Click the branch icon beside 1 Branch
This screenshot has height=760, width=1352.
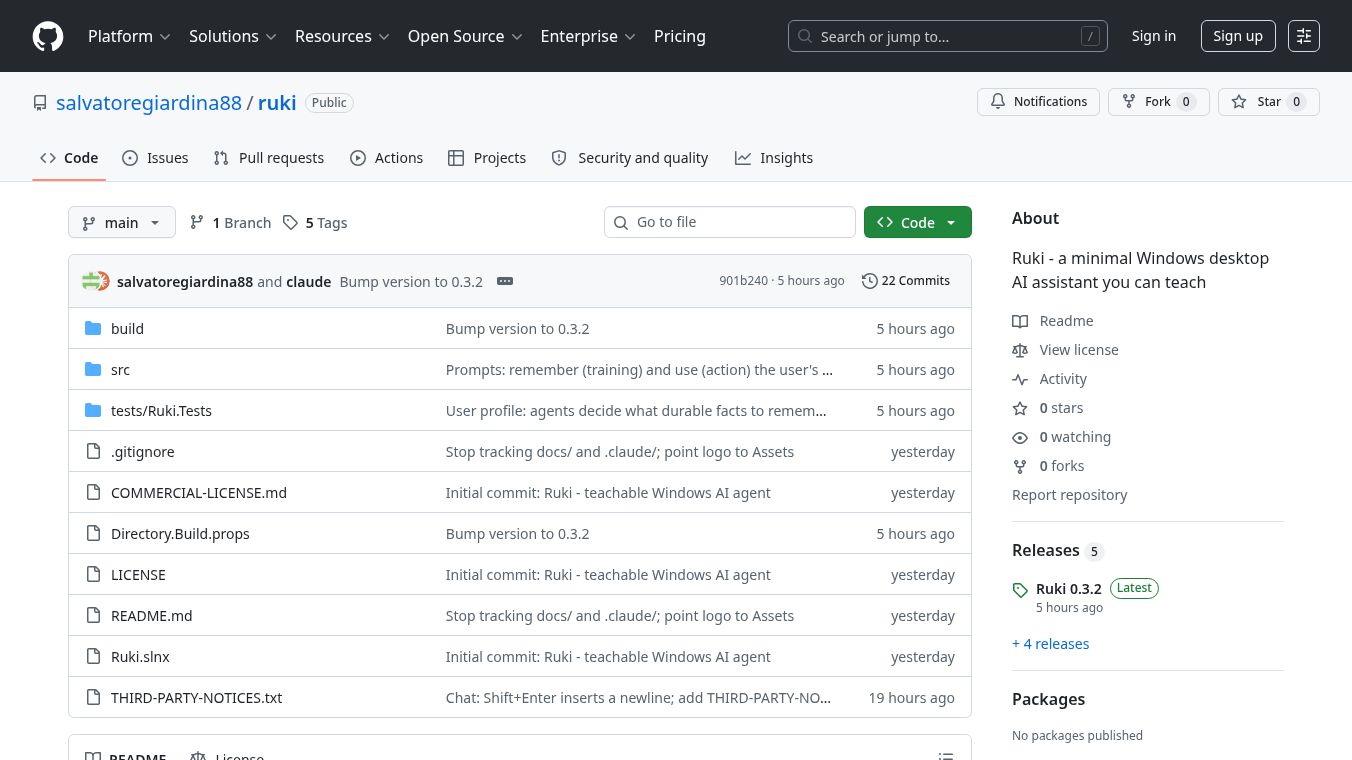point(197,222)
